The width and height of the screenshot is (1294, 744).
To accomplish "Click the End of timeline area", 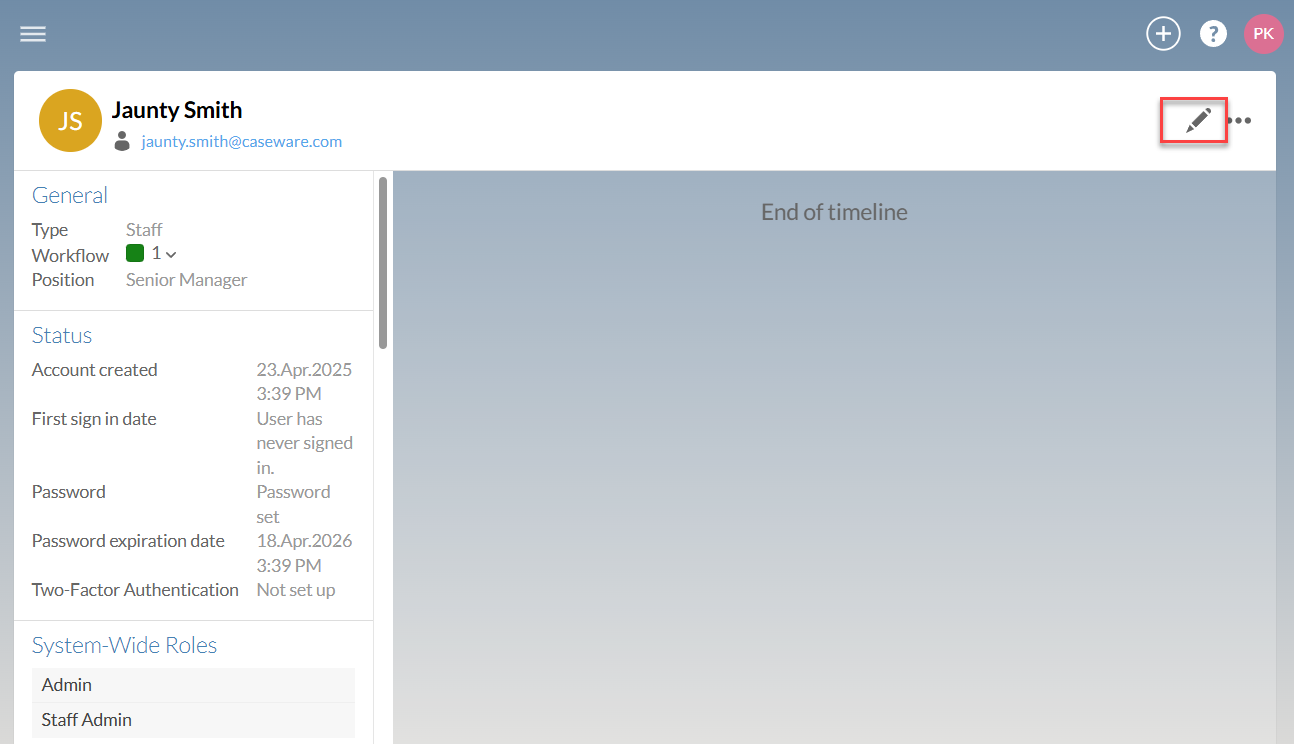I will click(833, 212).
